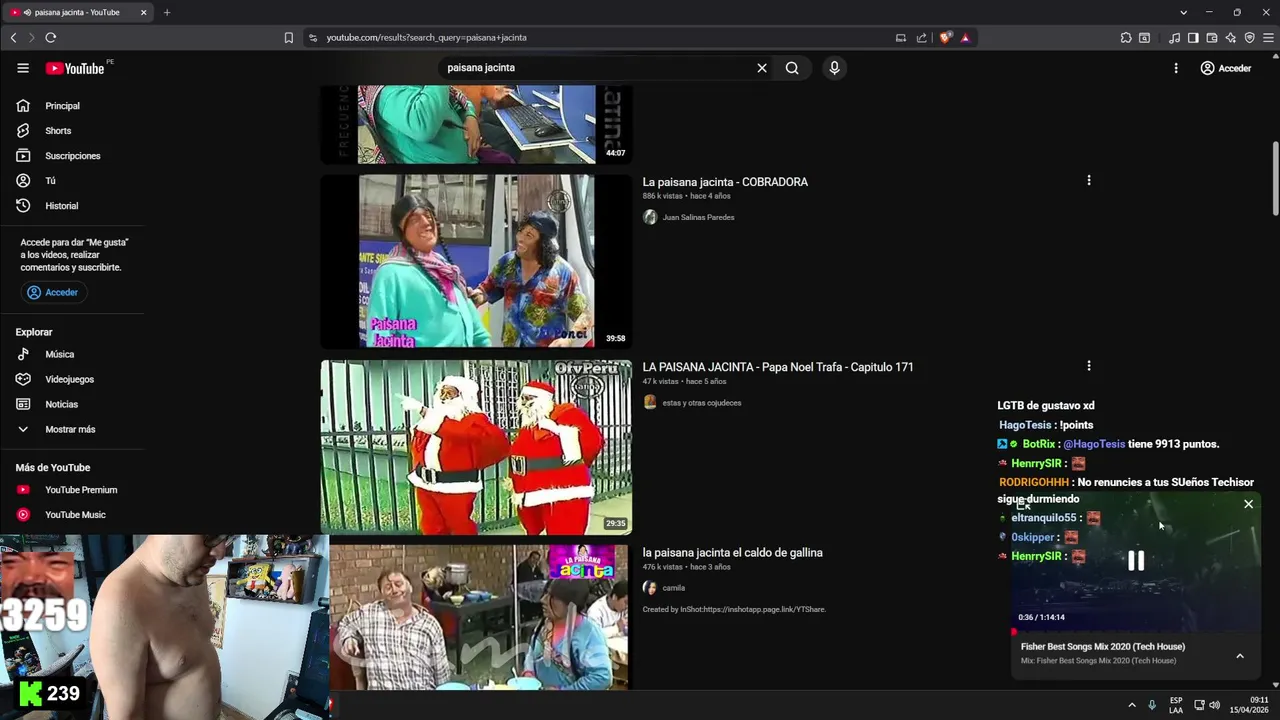Image resolution: width=1280 pixels, height=720 pixels.
Task: Reload the page
Action: click(x=50, y=38)
